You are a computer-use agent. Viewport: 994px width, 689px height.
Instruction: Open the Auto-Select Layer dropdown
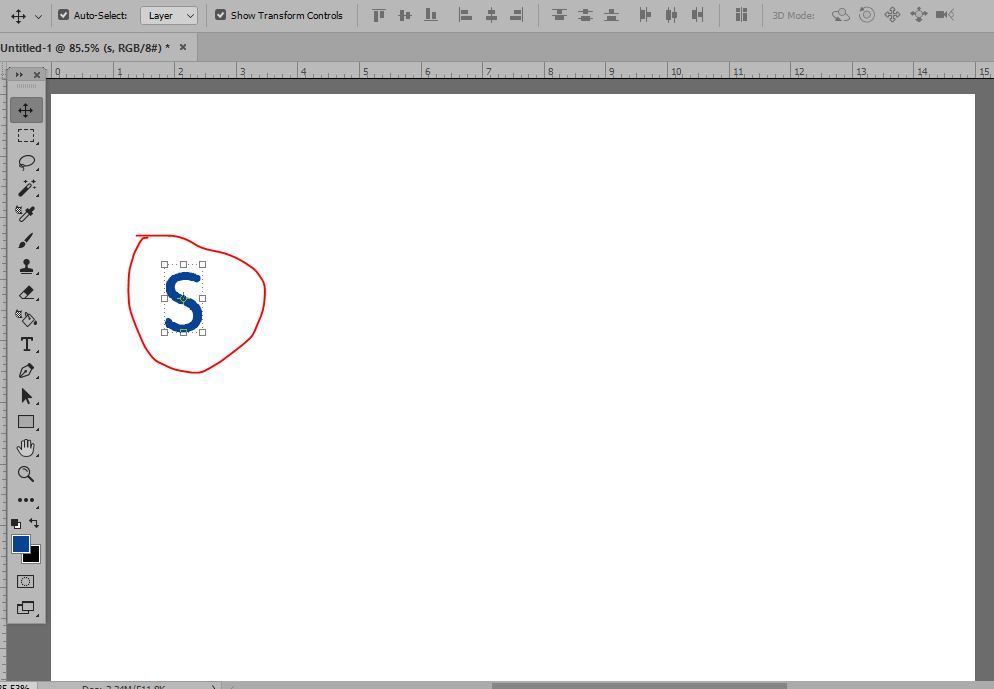pos(169,15)
